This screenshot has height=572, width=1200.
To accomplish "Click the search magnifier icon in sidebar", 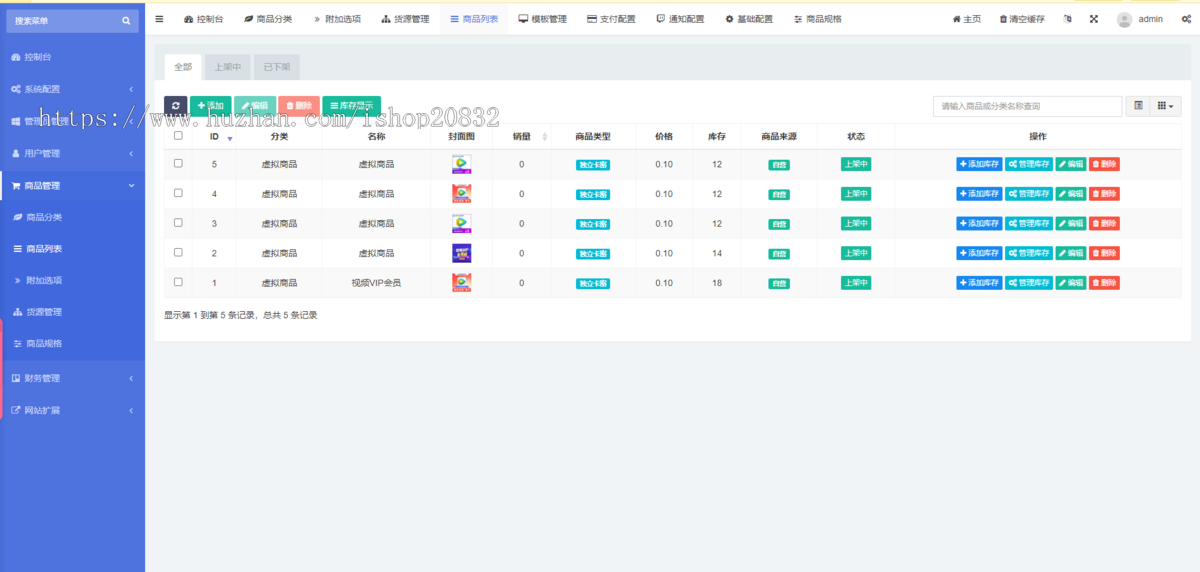I will 126,20.
